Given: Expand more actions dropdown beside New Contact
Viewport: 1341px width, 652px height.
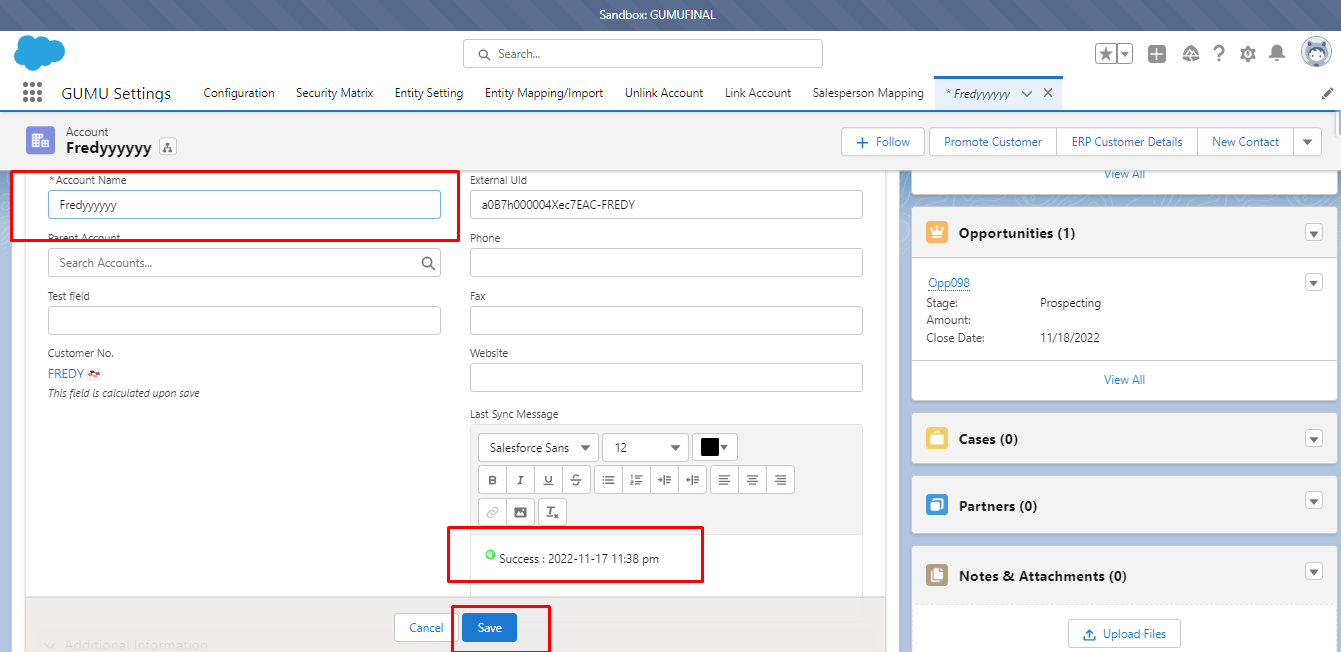Looking at the screenshot, I should pyautogui.click(x=1308, y=142).
